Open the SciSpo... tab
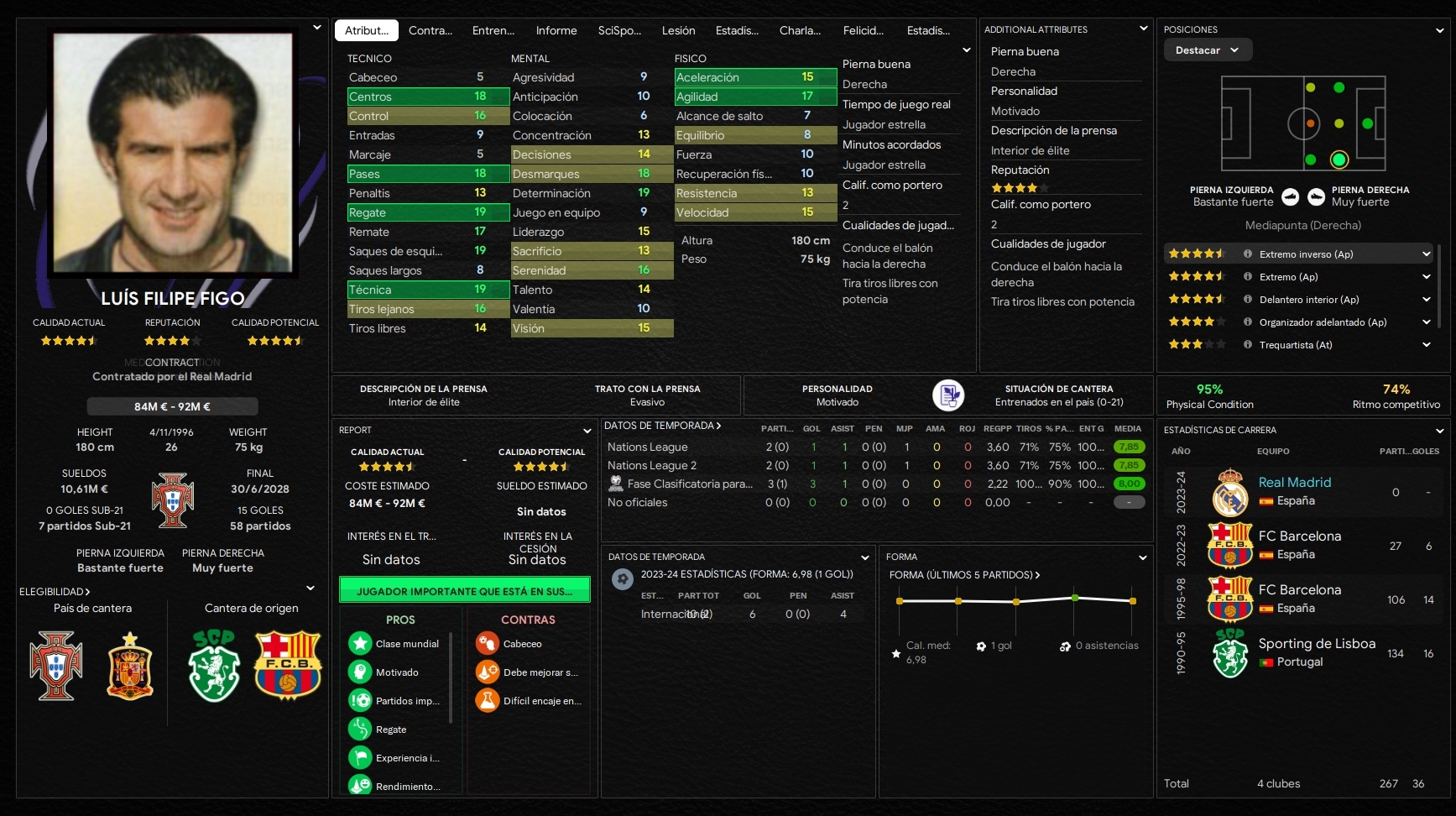The height and width of the screenshot is (816, 1456). click(619, 30)
